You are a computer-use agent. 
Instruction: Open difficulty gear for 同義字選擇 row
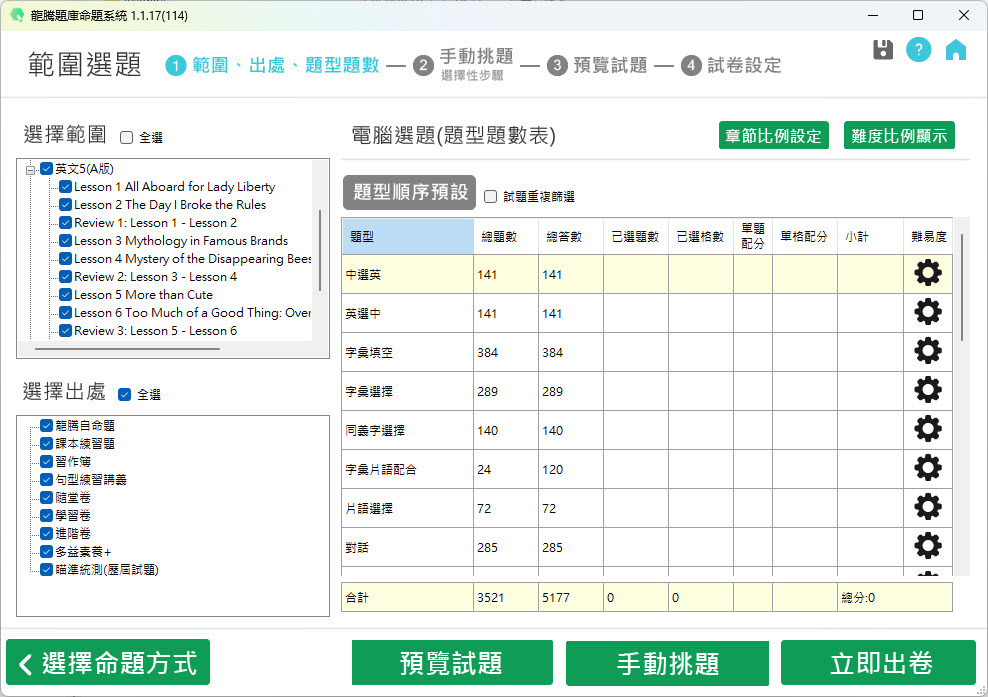pos(928,430)
